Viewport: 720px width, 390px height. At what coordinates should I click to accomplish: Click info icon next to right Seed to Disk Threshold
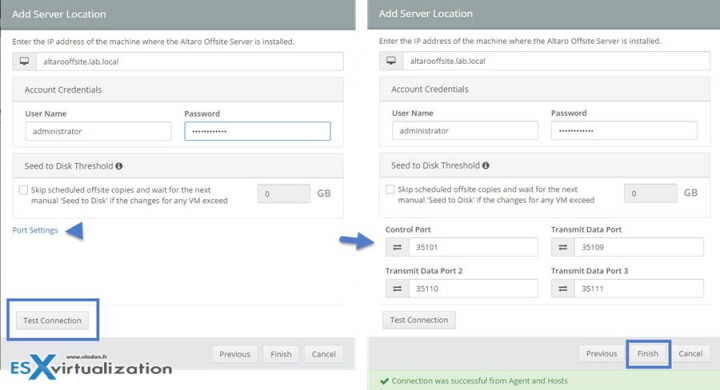[x=486, y=165]
